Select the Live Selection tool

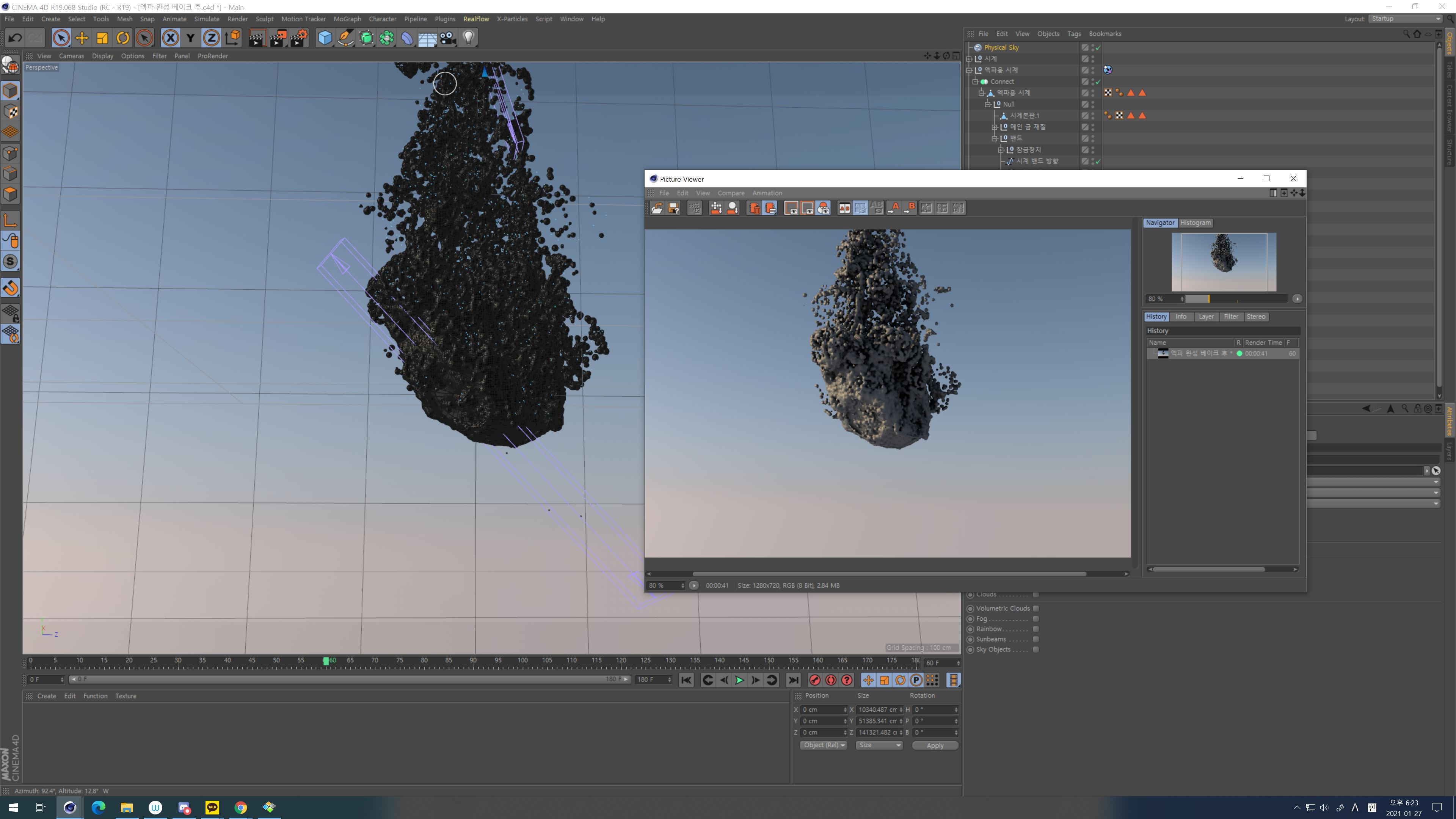tap(61, 38)
